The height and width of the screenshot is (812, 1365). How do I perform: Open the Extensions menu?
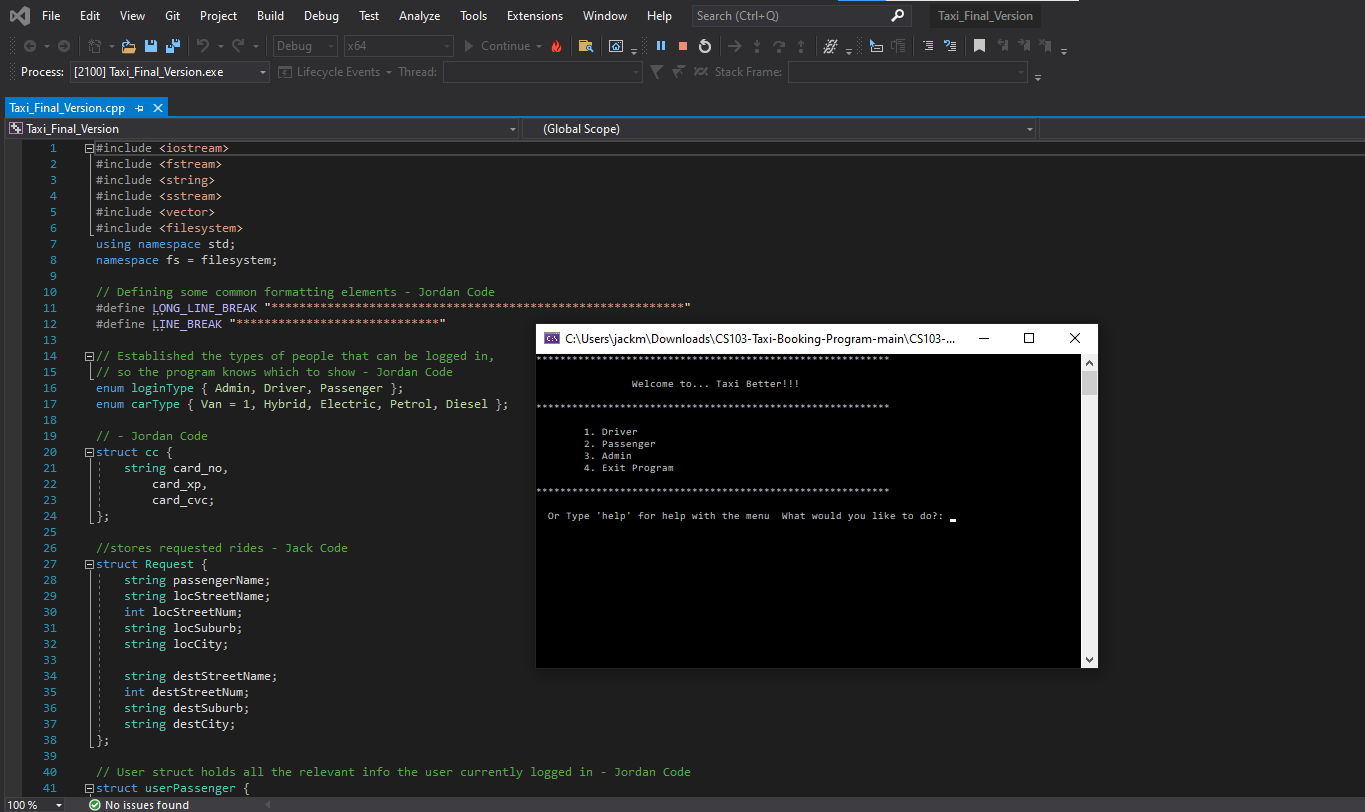click(x=535, y=16)
